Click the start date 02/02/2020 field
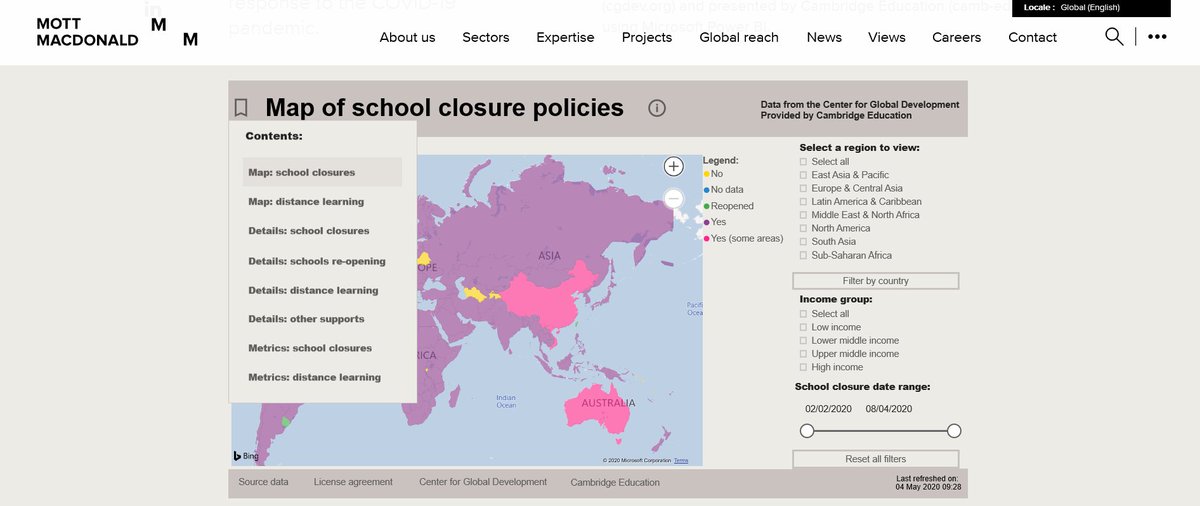 coord(828,409)
